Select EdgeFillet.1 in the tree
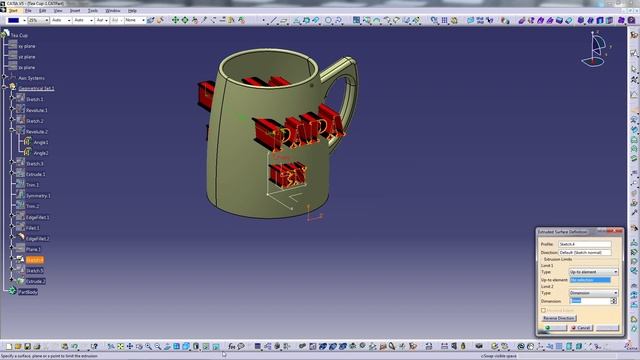 (37, 218)
